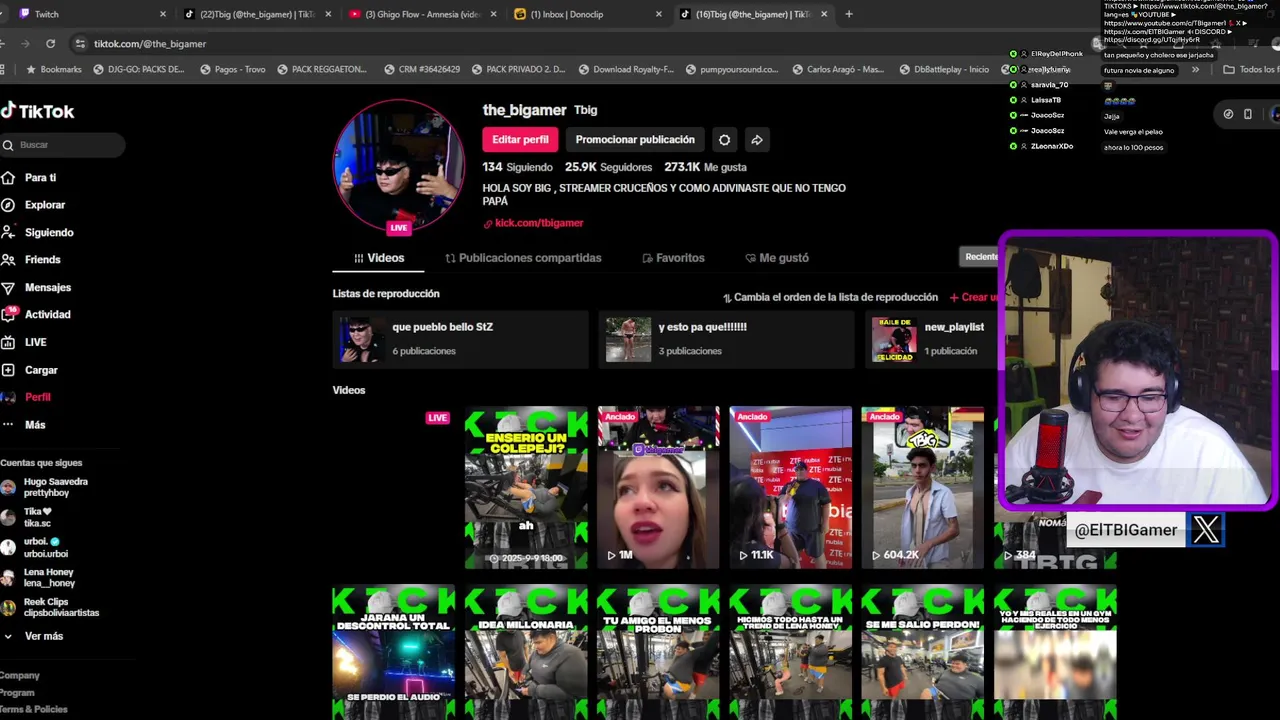Click 134 Siguiendo count
This screenshot has height=720, width=1280.
517,167
